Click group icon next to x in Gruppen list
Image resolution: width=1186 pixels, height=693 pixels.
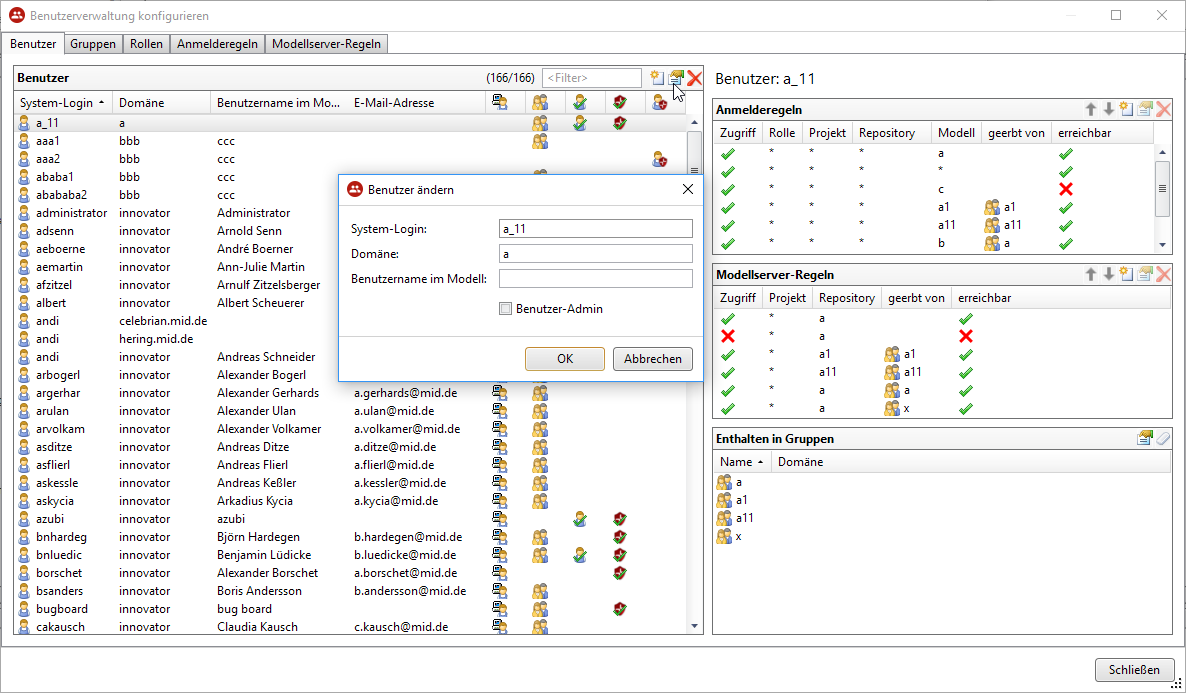tap(724, 536)
